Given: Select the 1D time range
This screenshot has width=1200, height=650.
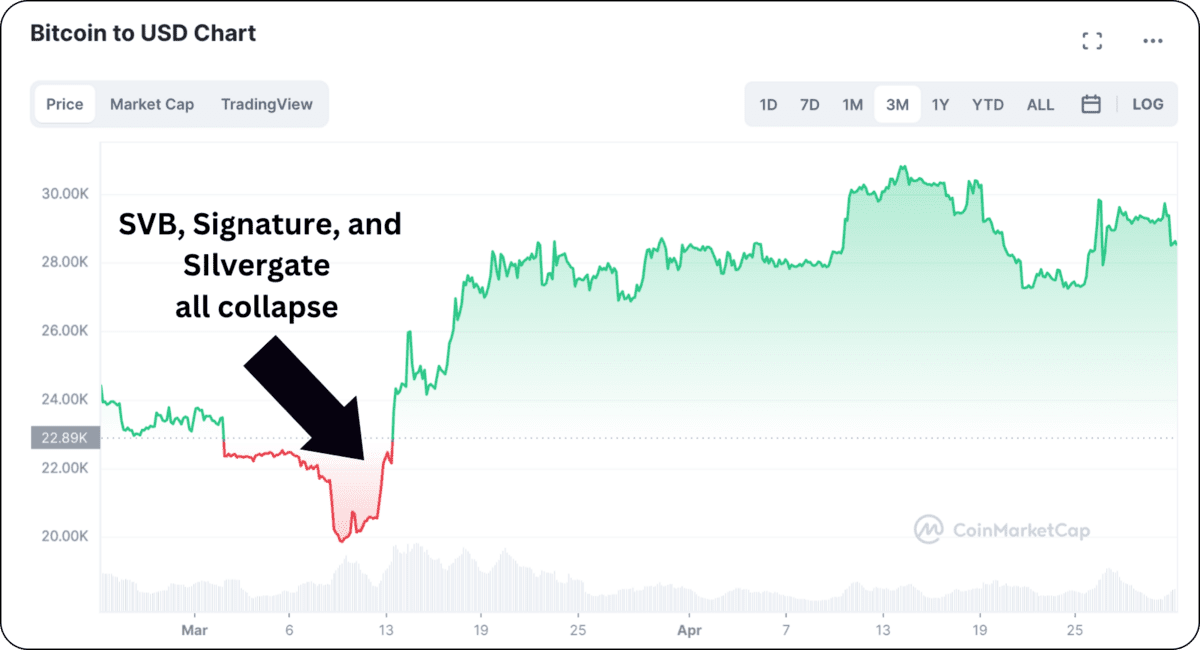Looking at the screenshot, I should coord(768,104).
